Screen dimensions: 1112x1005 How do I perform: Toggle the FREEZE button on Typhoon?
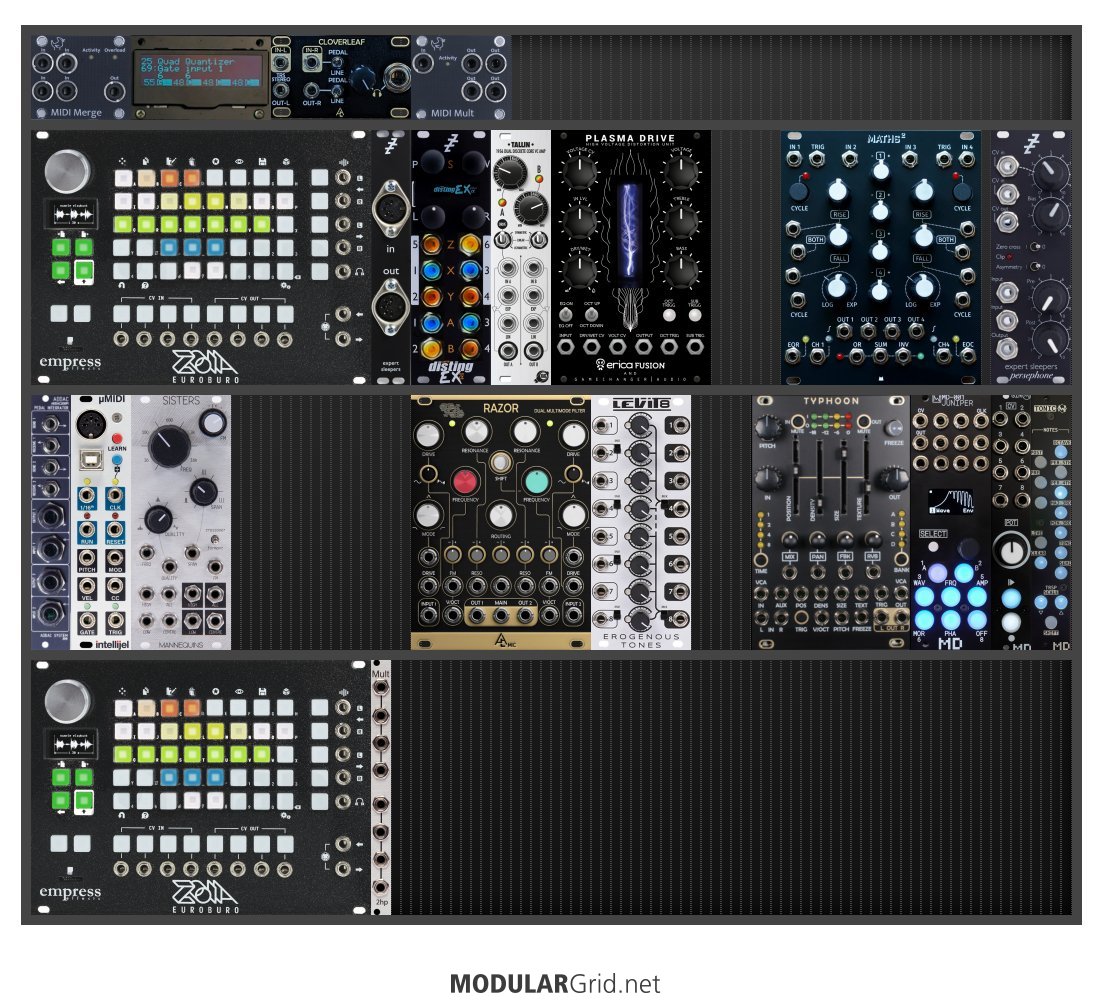pos(895,428)
